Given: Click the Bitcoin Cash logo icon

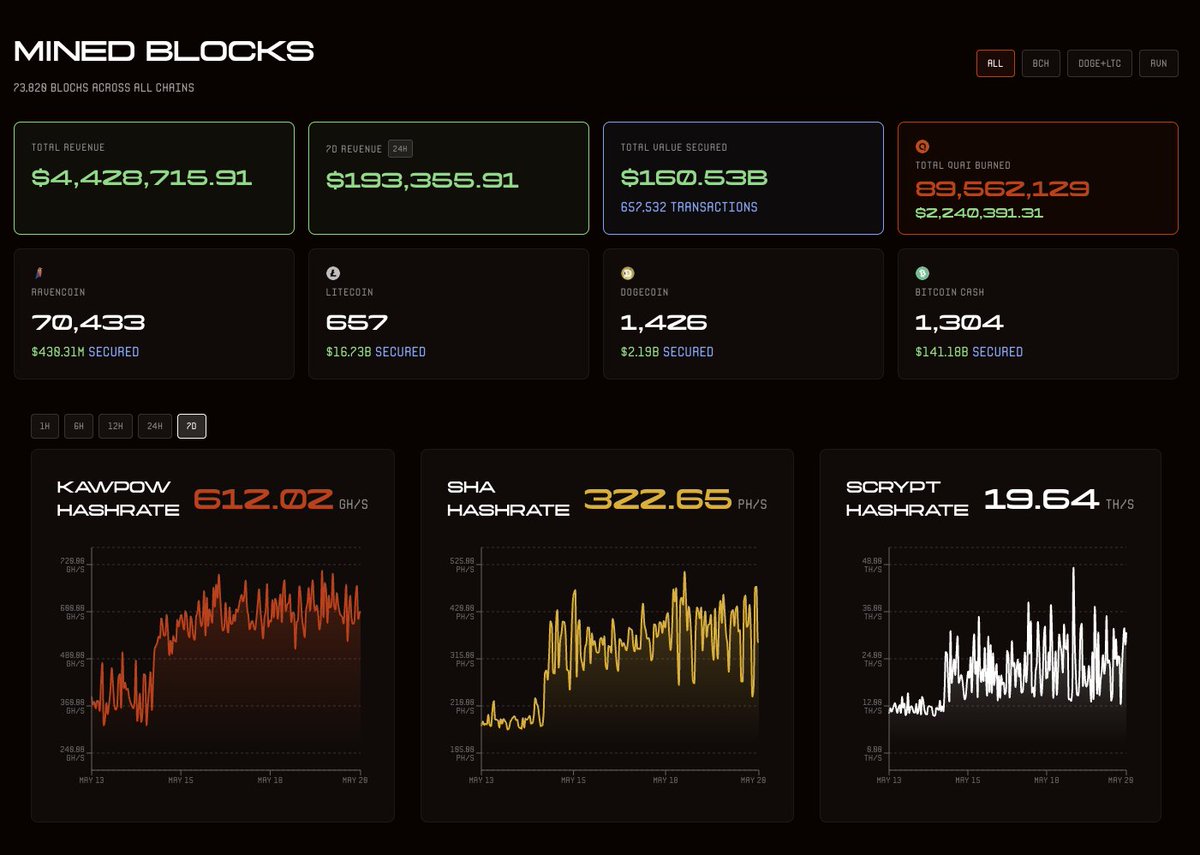Looking at the screenshot, I should pos(922,273).
